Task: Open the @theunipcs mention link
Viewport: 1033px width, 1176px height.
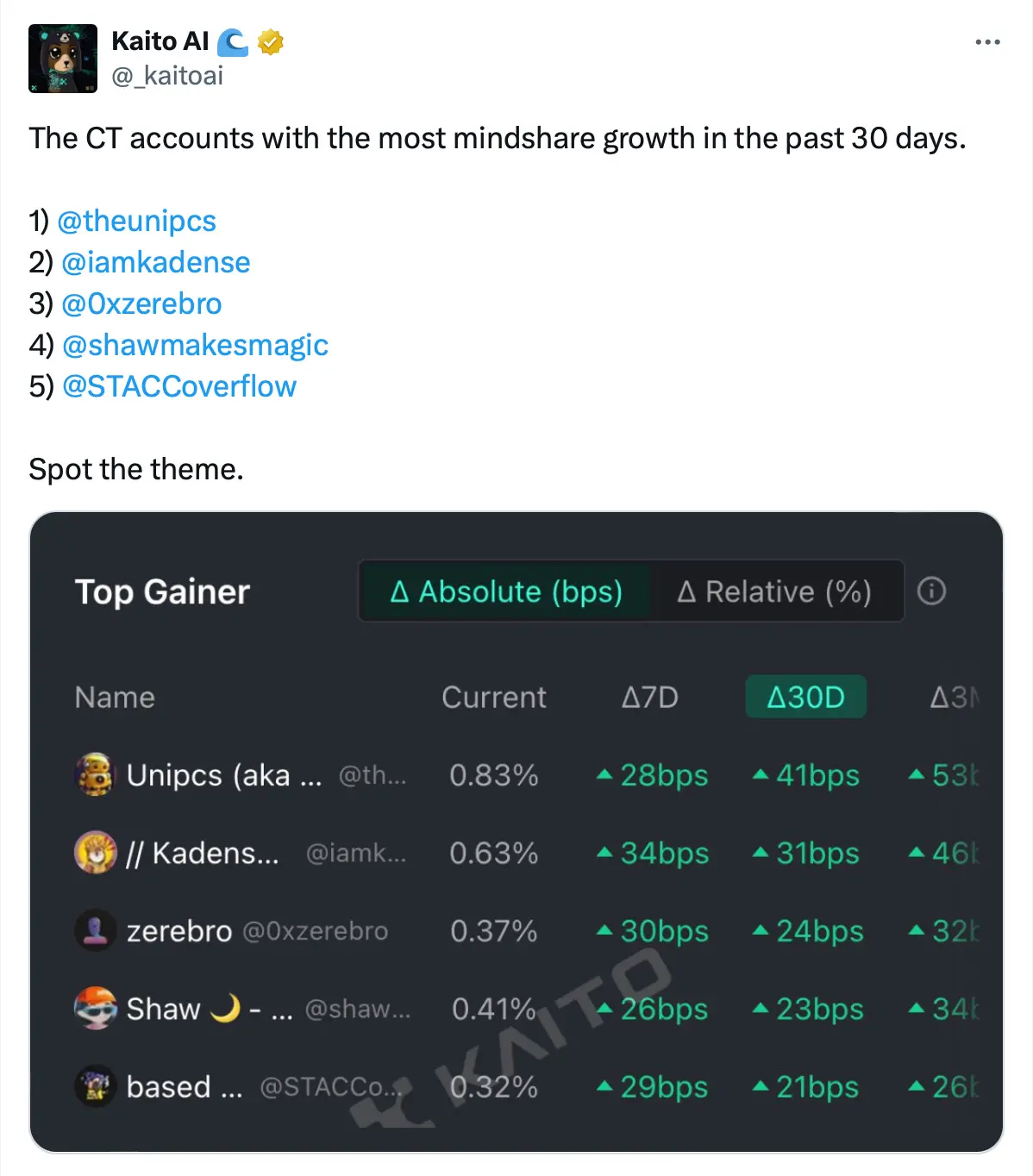Action: point(136,221)
